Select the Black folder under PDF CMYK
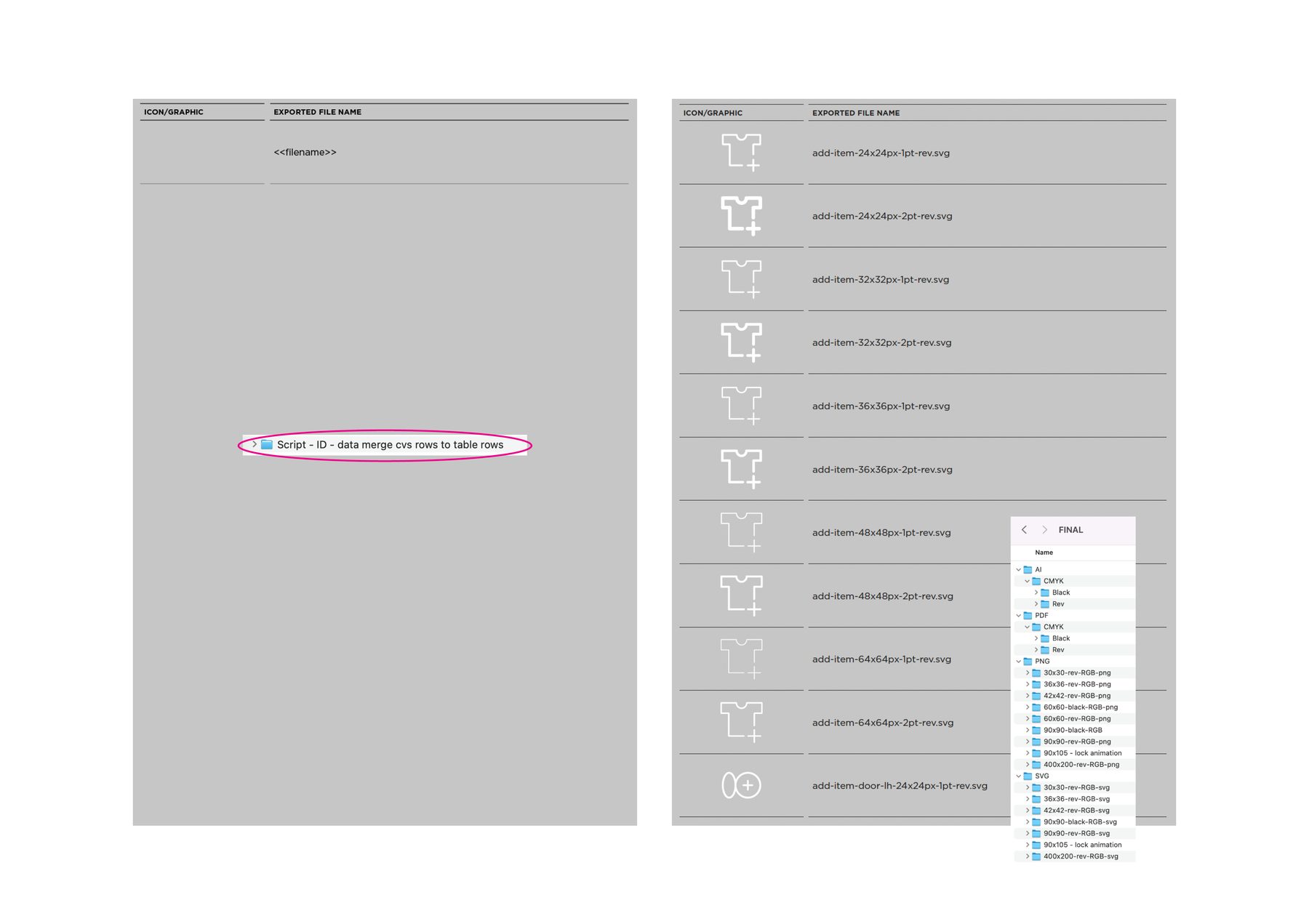This screenshot has width=1309, height=924. (1073, 638)
